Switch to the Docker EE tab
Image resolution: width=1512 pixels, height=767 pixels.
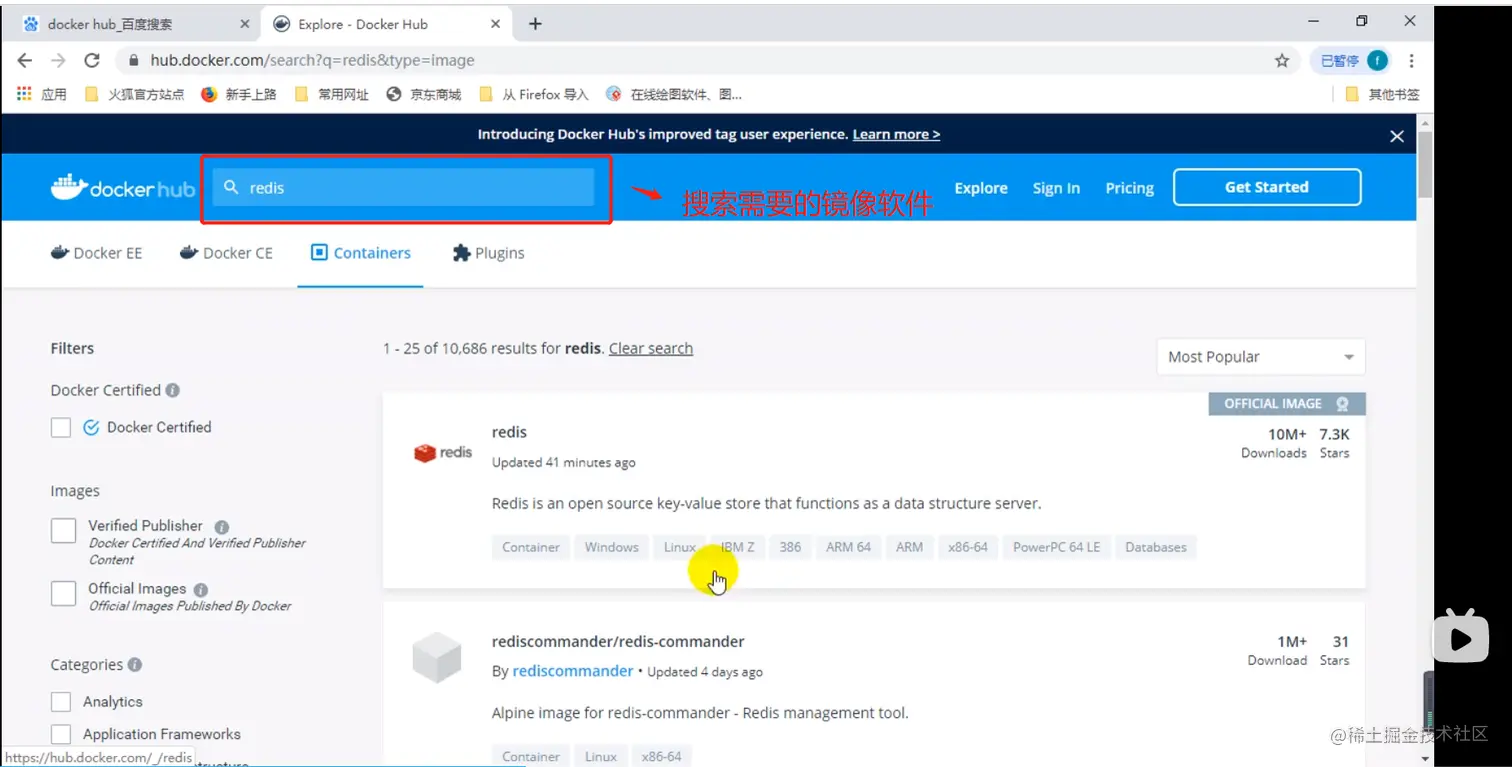96,253
